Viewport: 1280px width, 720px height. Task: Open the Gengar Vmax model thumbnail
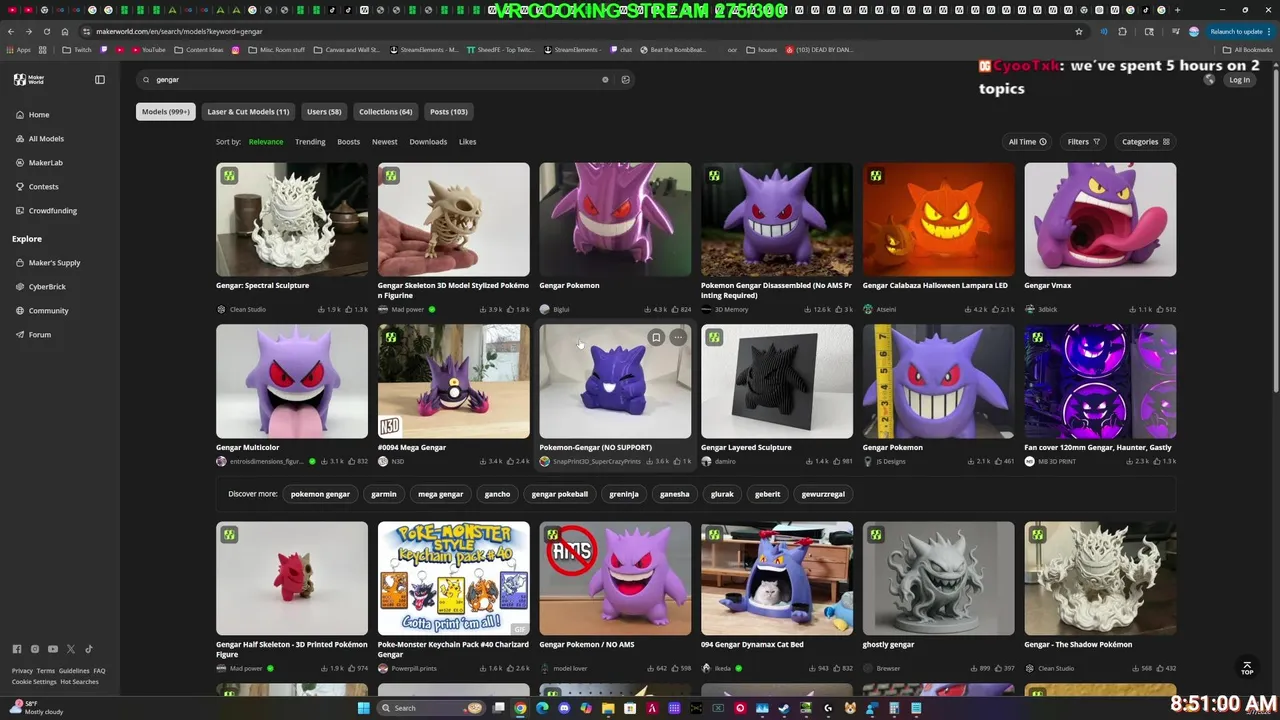pos(1100,219)
